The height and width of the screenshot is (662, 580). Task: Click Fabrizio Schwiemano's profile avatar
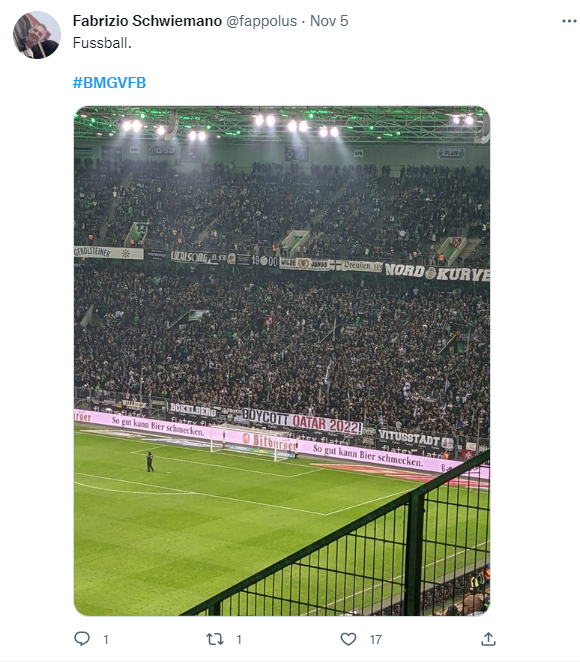37,35
